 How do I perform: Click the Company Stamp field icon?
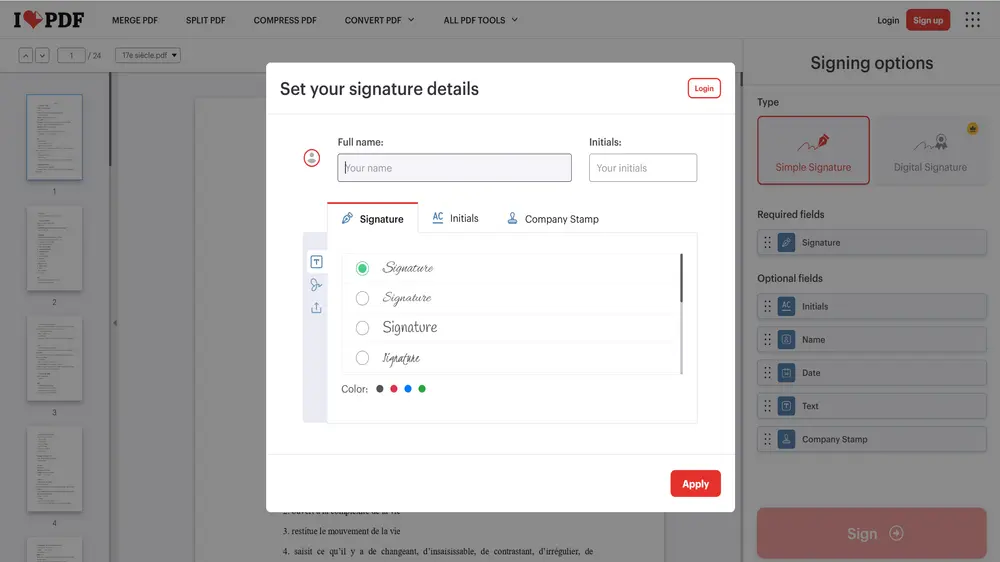(x=786, y=439)
